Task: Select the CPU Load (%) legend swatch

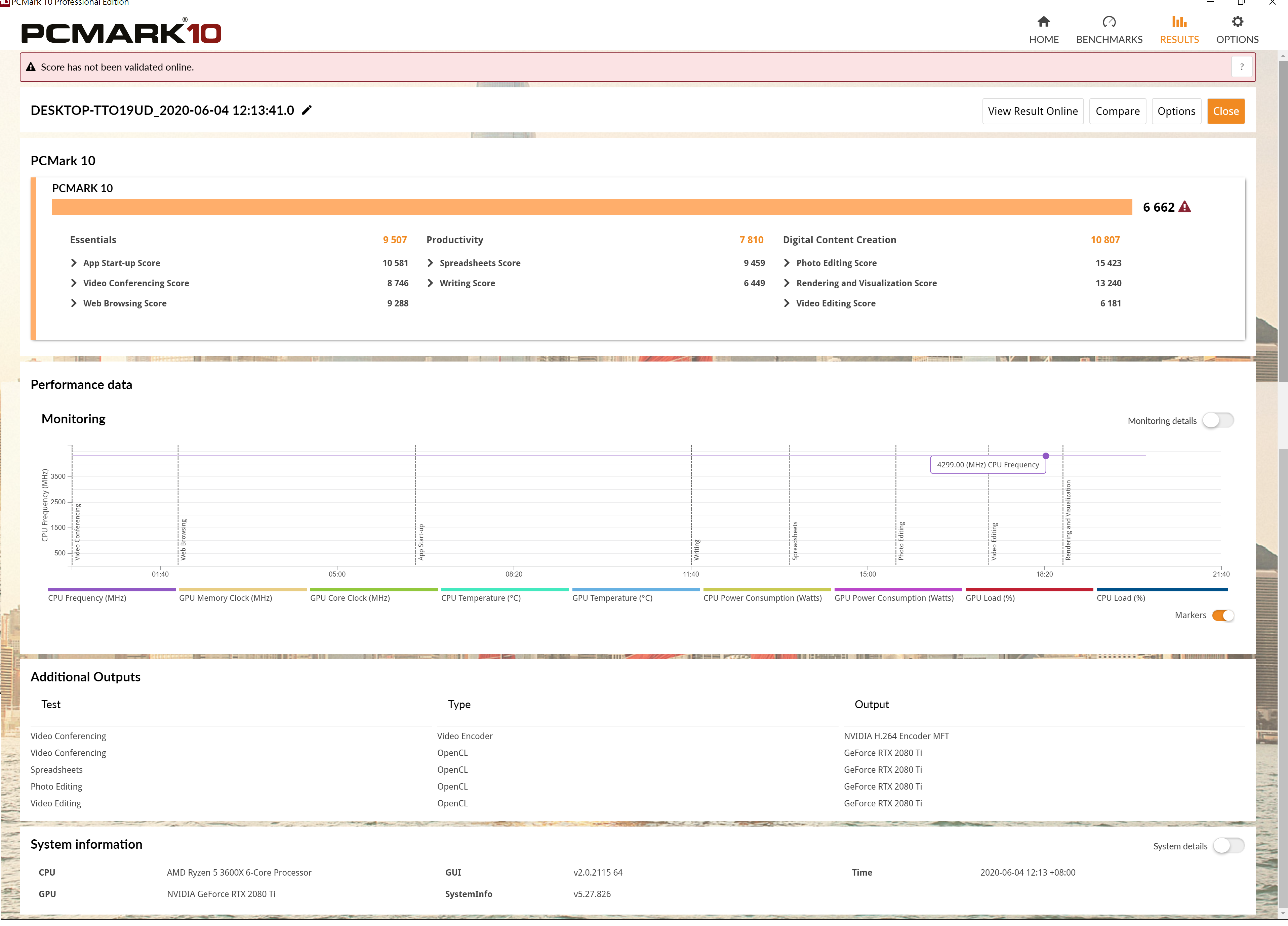Action: click(x=1162, y=589)
